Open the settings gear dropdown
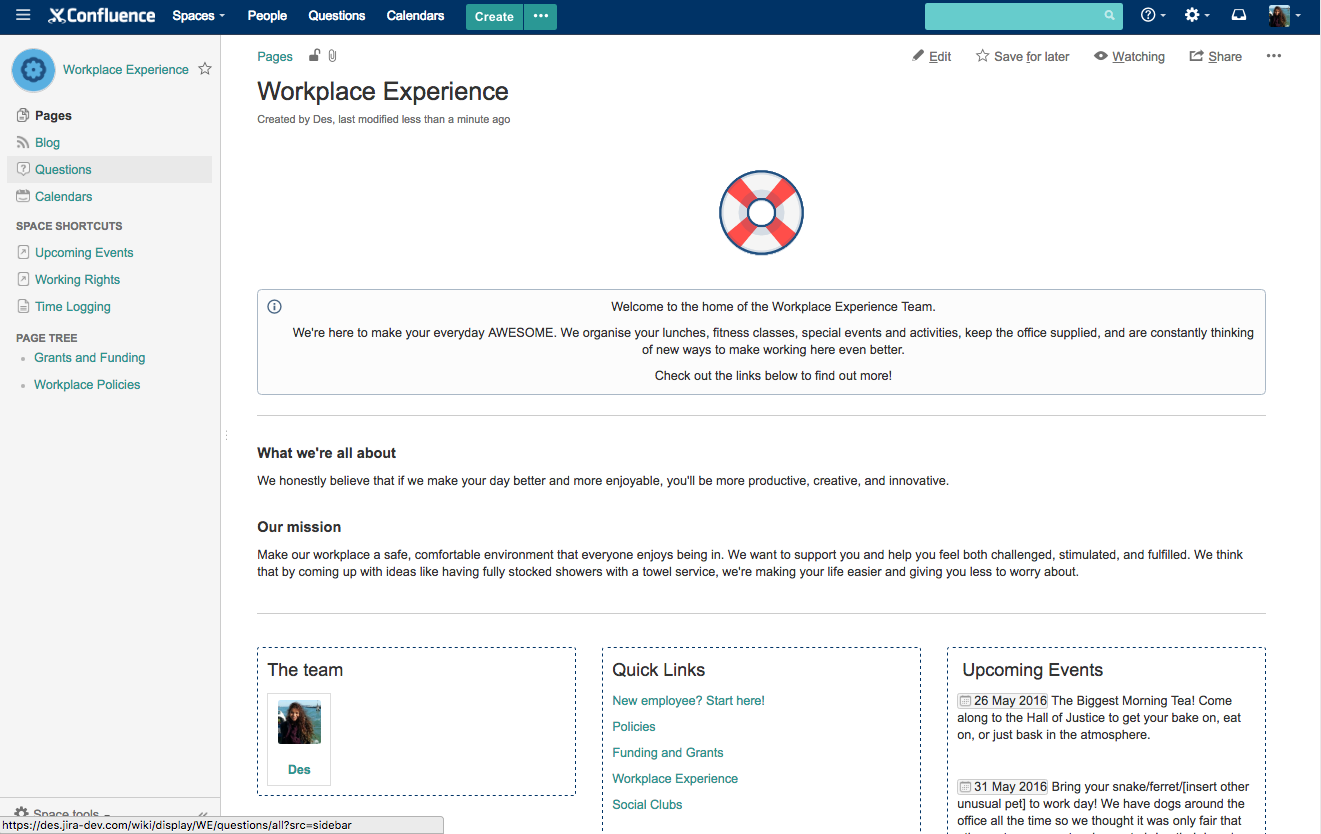 pyautogui.click(x=1196, y=15)
